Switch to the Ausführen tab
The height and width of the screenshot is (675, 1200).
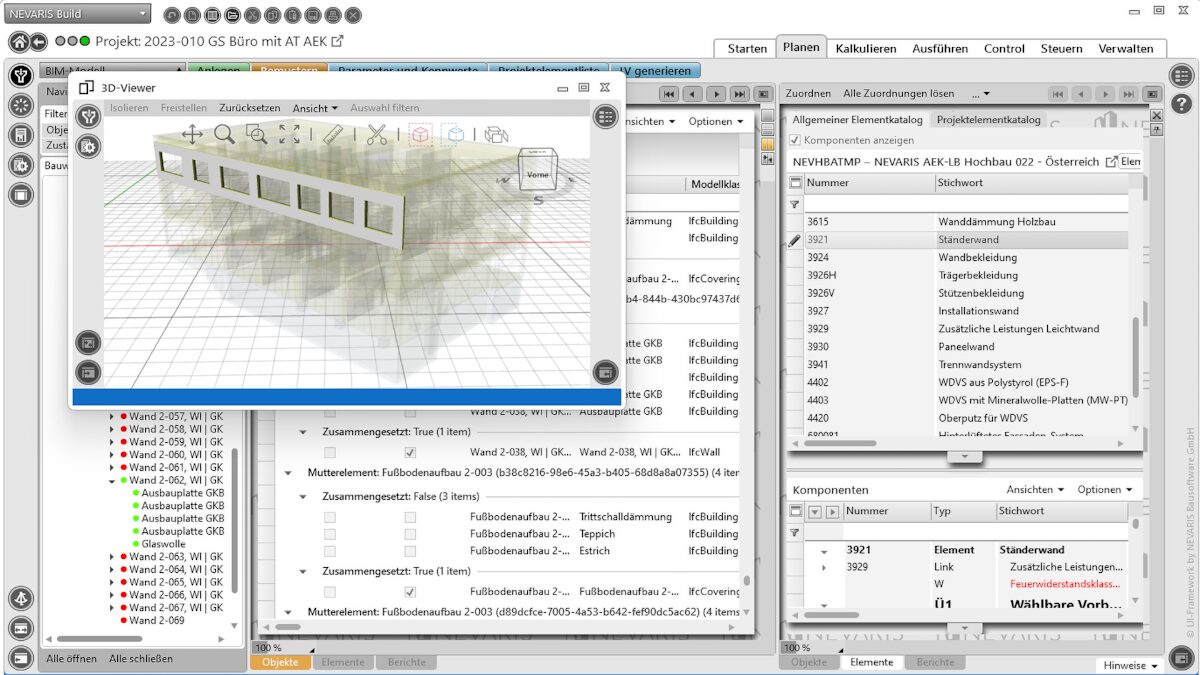tap(940, 48)
